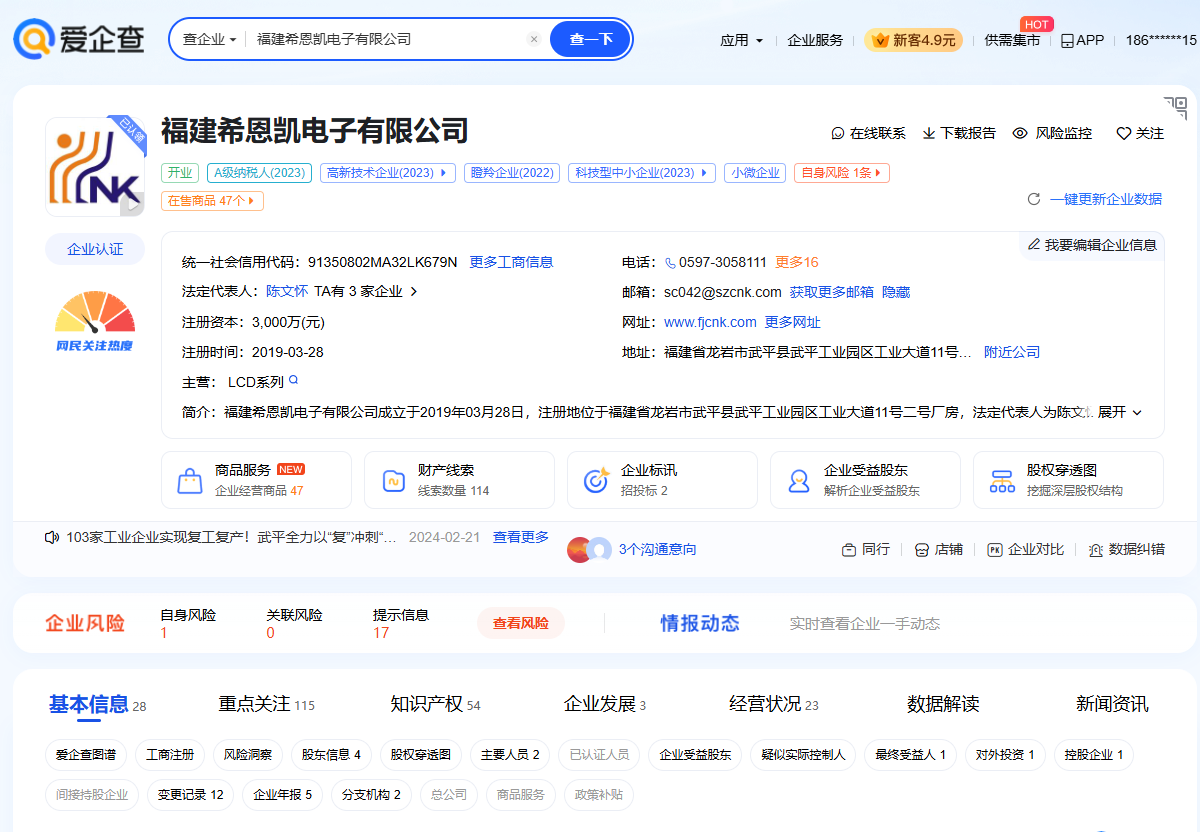The image size is (1200, 832).
Task: Show more phone numbers 更多16
Action: [x=797, y=262]
